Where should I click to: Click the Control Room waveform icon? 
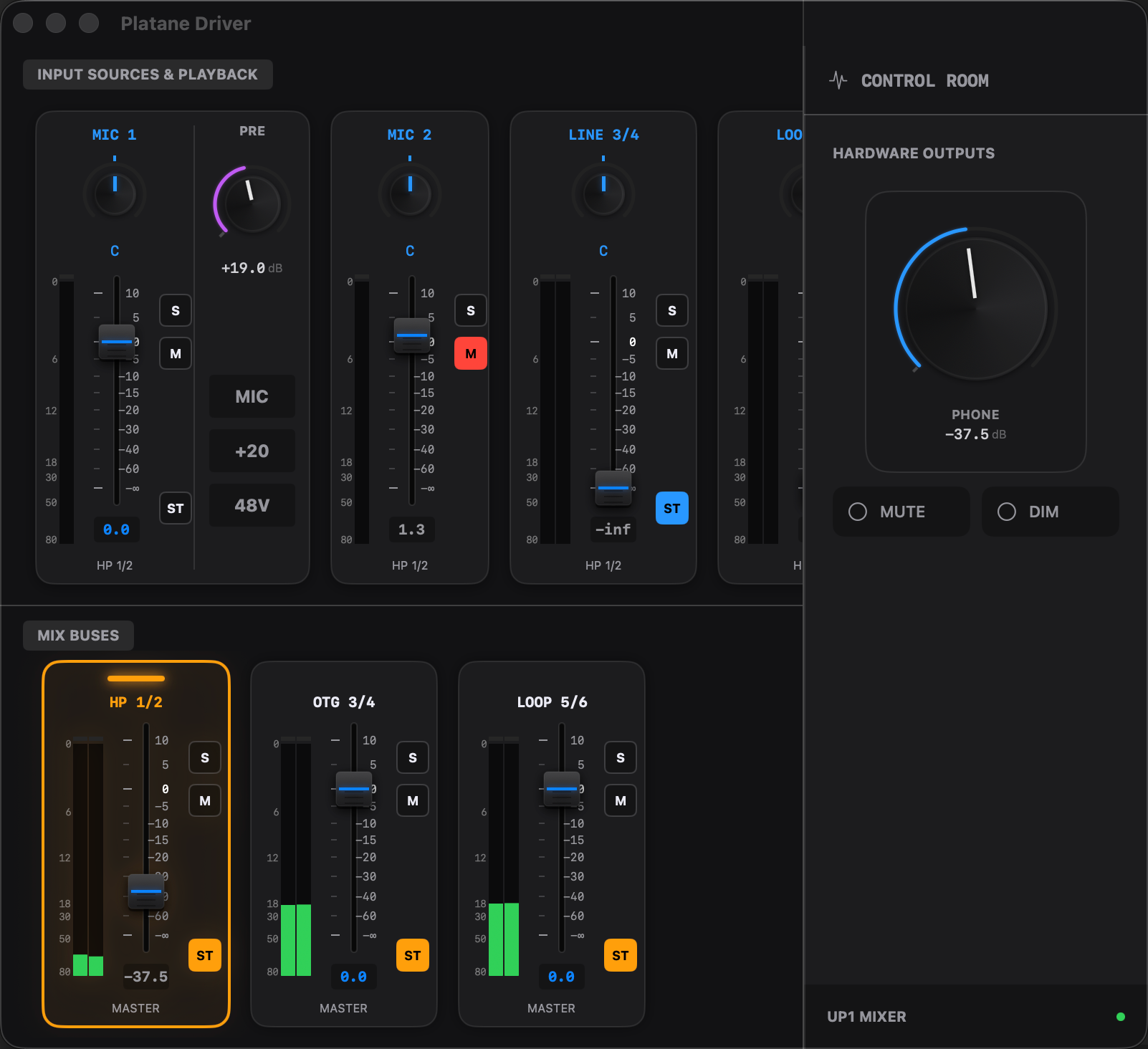point(838,80)
